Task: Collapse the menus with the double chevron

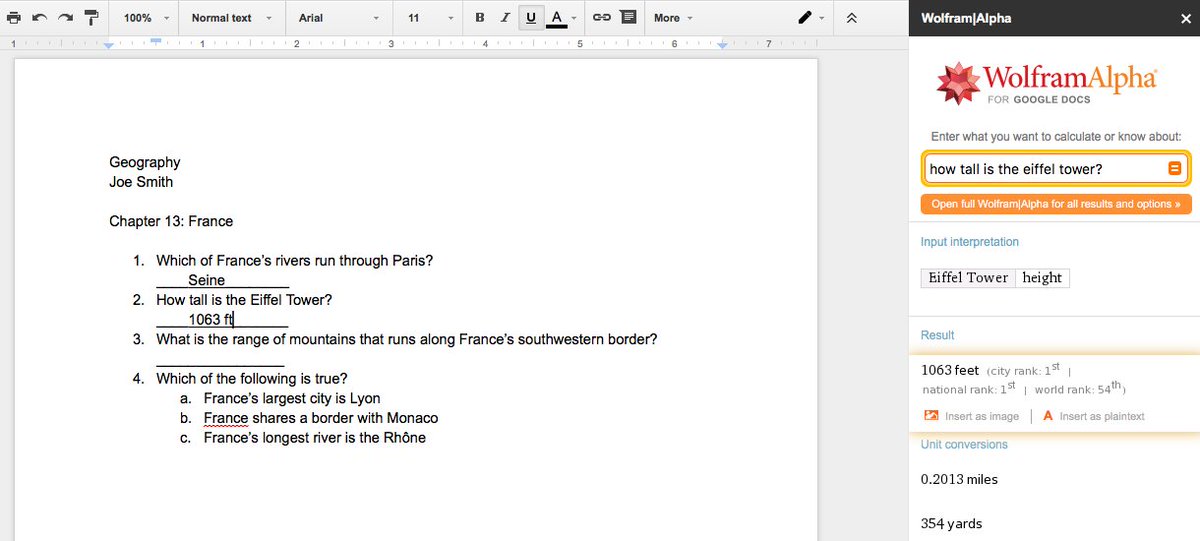Action: [852, 18]
